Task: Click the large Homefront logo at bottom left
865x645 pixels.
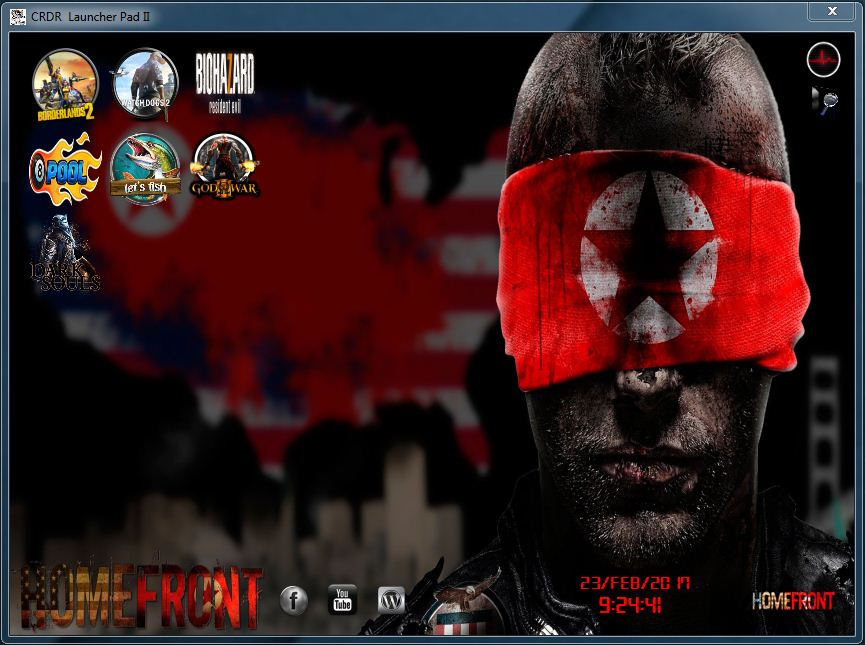Action: (x=142, y=598)
